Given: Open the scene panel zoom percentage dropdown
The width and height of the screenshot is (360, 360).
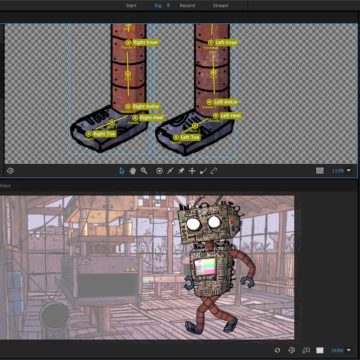Looking at the screenshot, I should [341, 350].
